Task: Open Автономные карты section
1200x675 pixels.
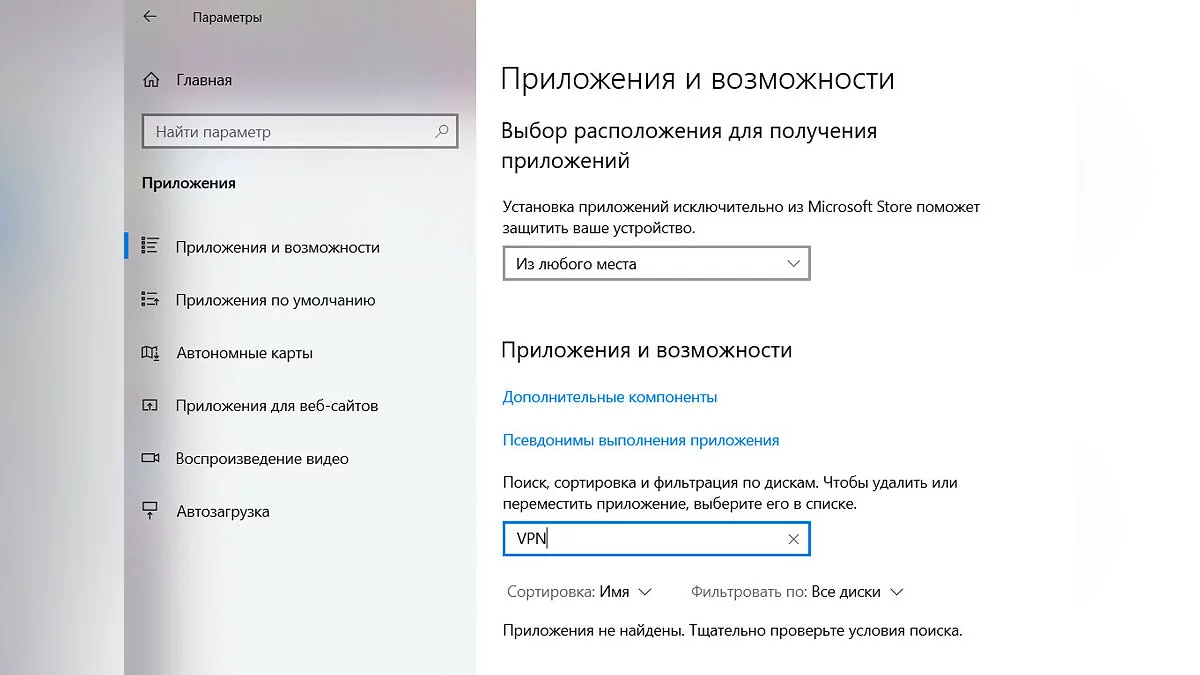Action: click(244, 353)
